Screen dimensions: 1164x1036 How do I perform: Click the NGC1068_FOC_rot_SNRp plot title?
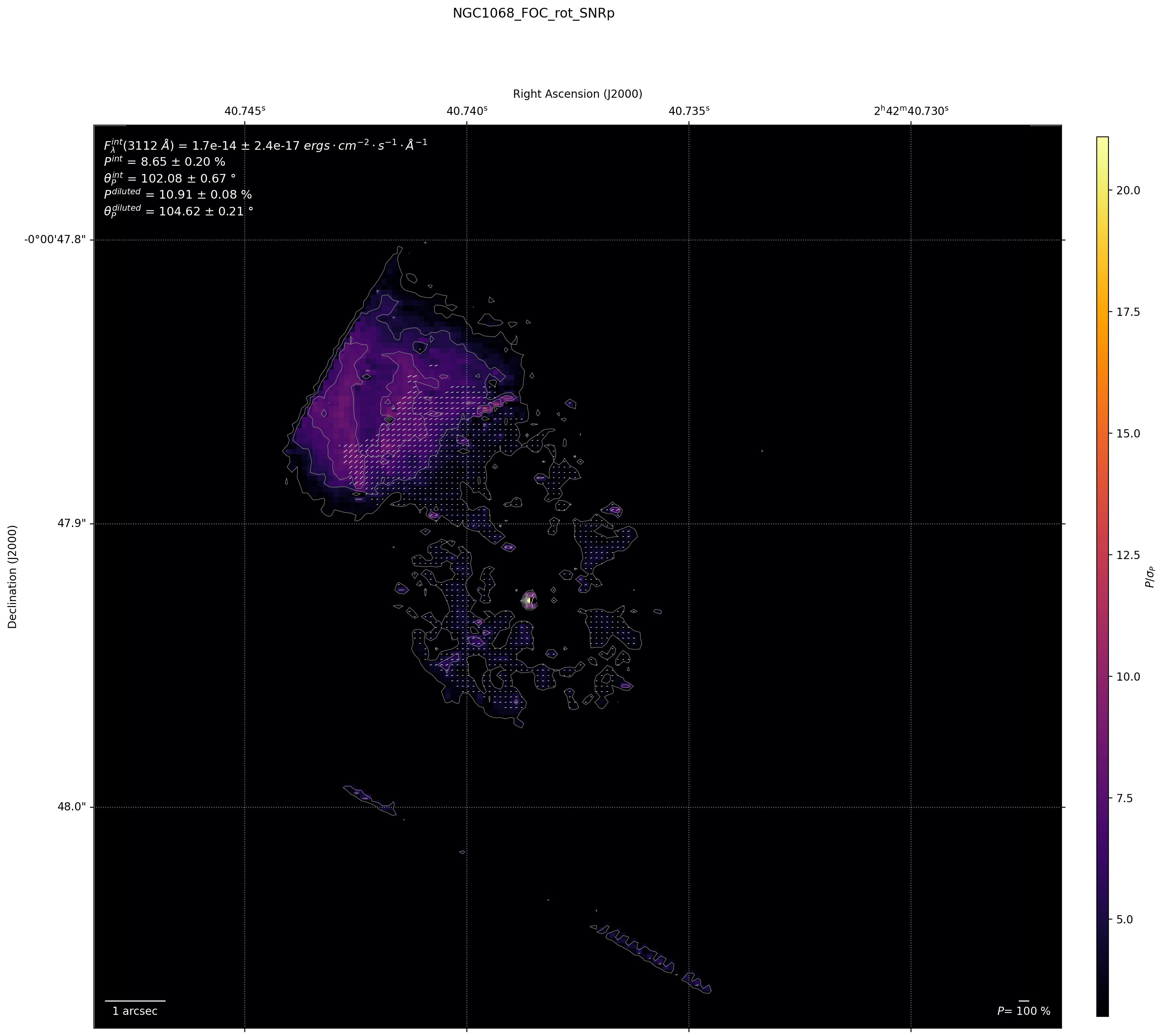point(533,13)
